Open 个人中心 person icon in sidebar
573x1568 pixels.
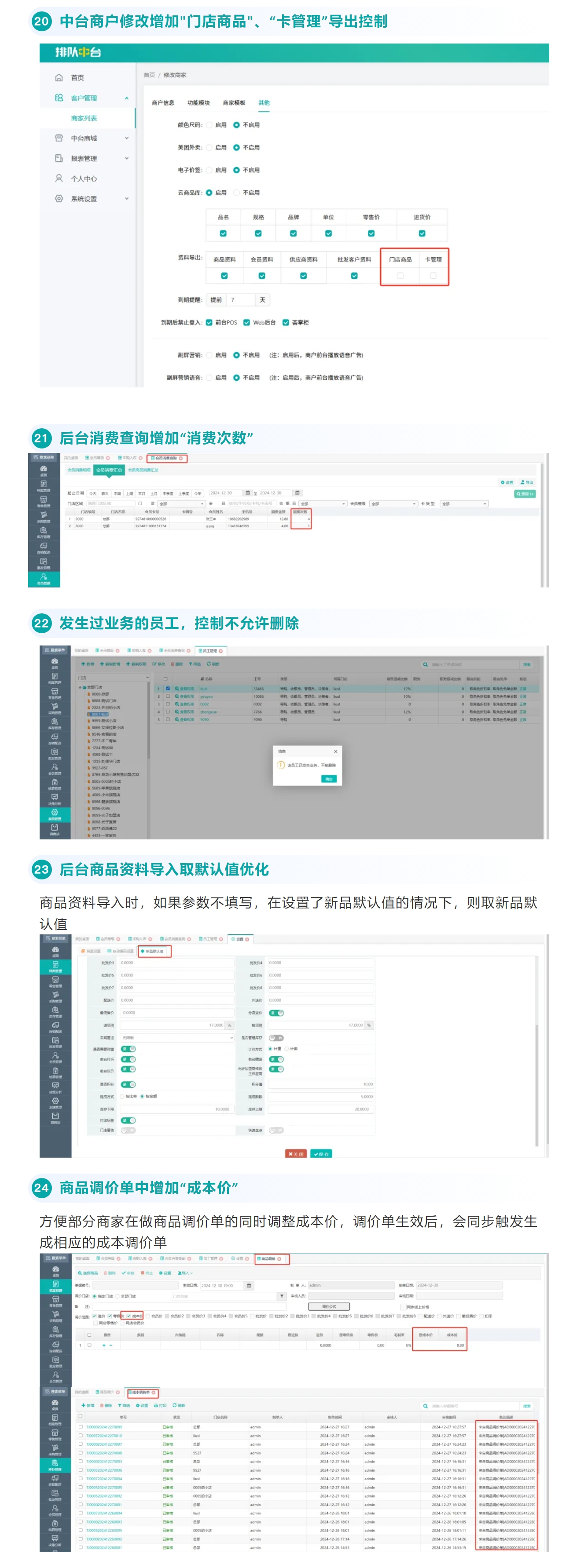tap(59, 179)
